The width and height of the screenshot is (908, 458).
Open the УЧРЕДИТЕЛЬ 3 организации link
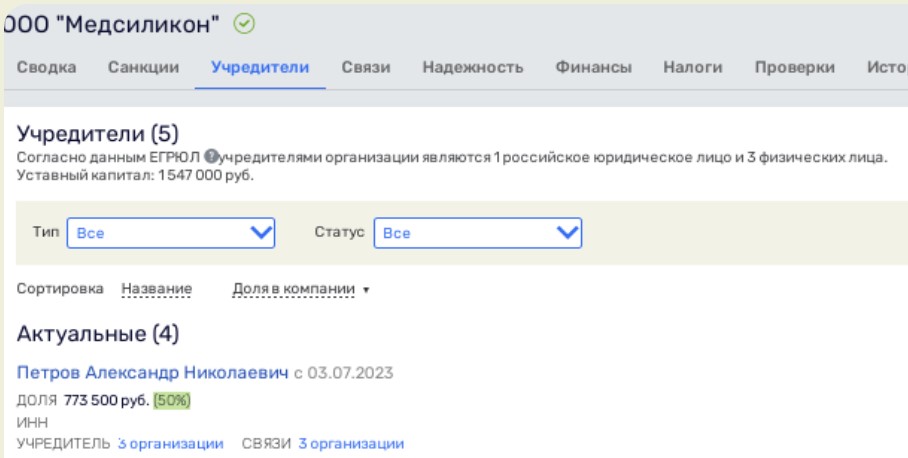pos(170,443)
